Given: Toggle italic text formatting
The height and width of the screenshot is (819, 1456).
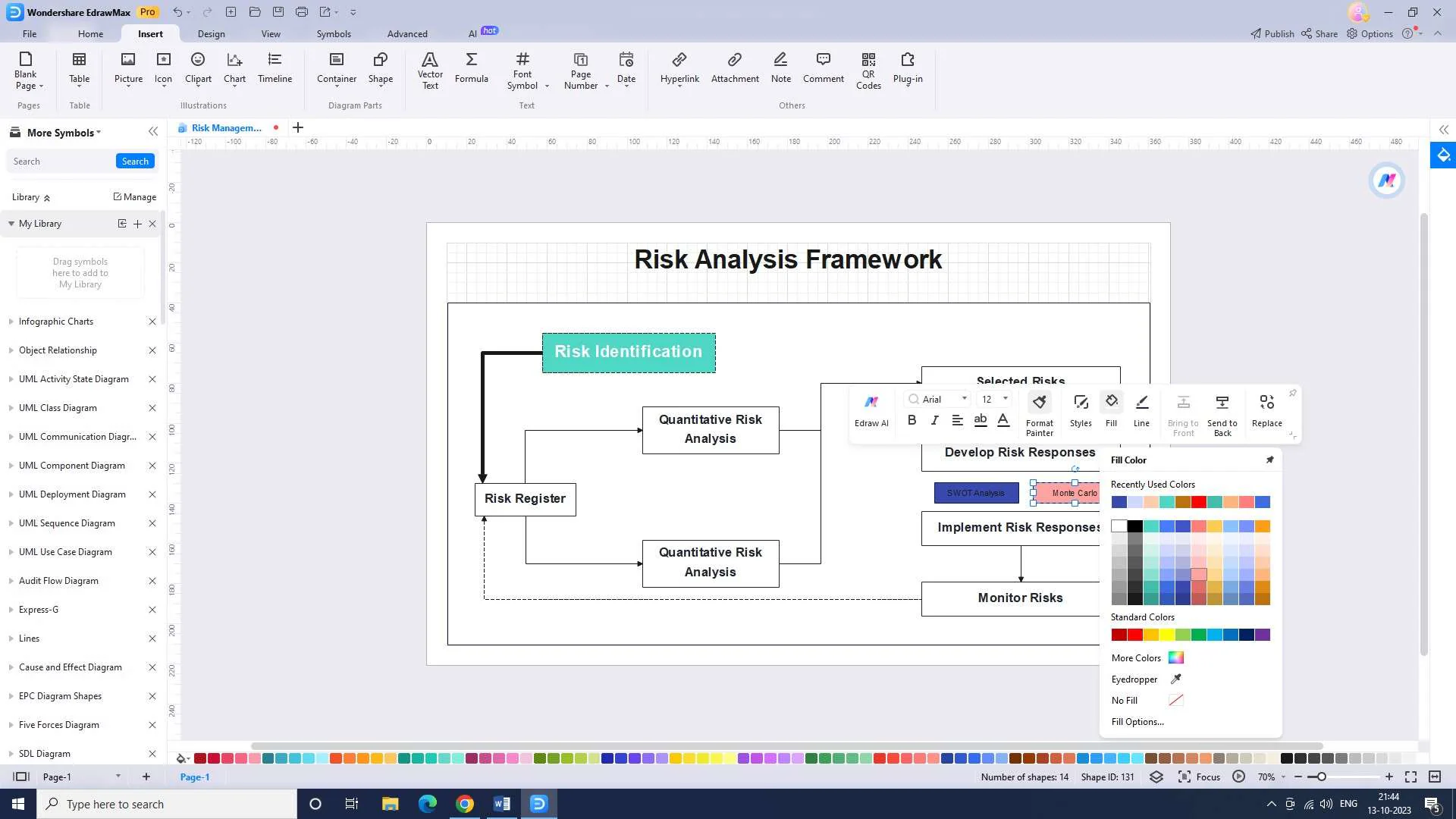Looking at the screenshot, I should click(934, 420).
